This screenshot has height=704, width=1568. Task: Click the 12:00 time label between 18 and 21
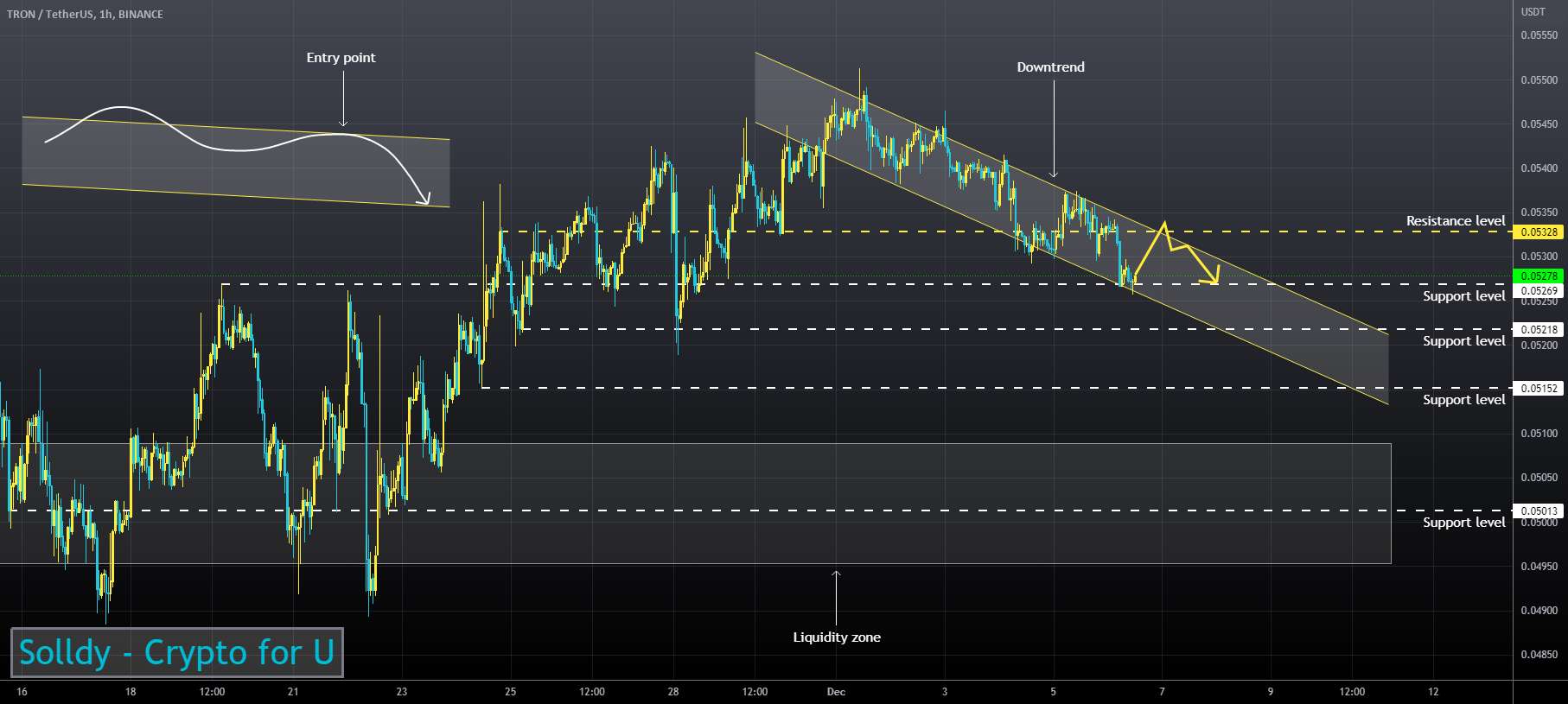[212, 692]
